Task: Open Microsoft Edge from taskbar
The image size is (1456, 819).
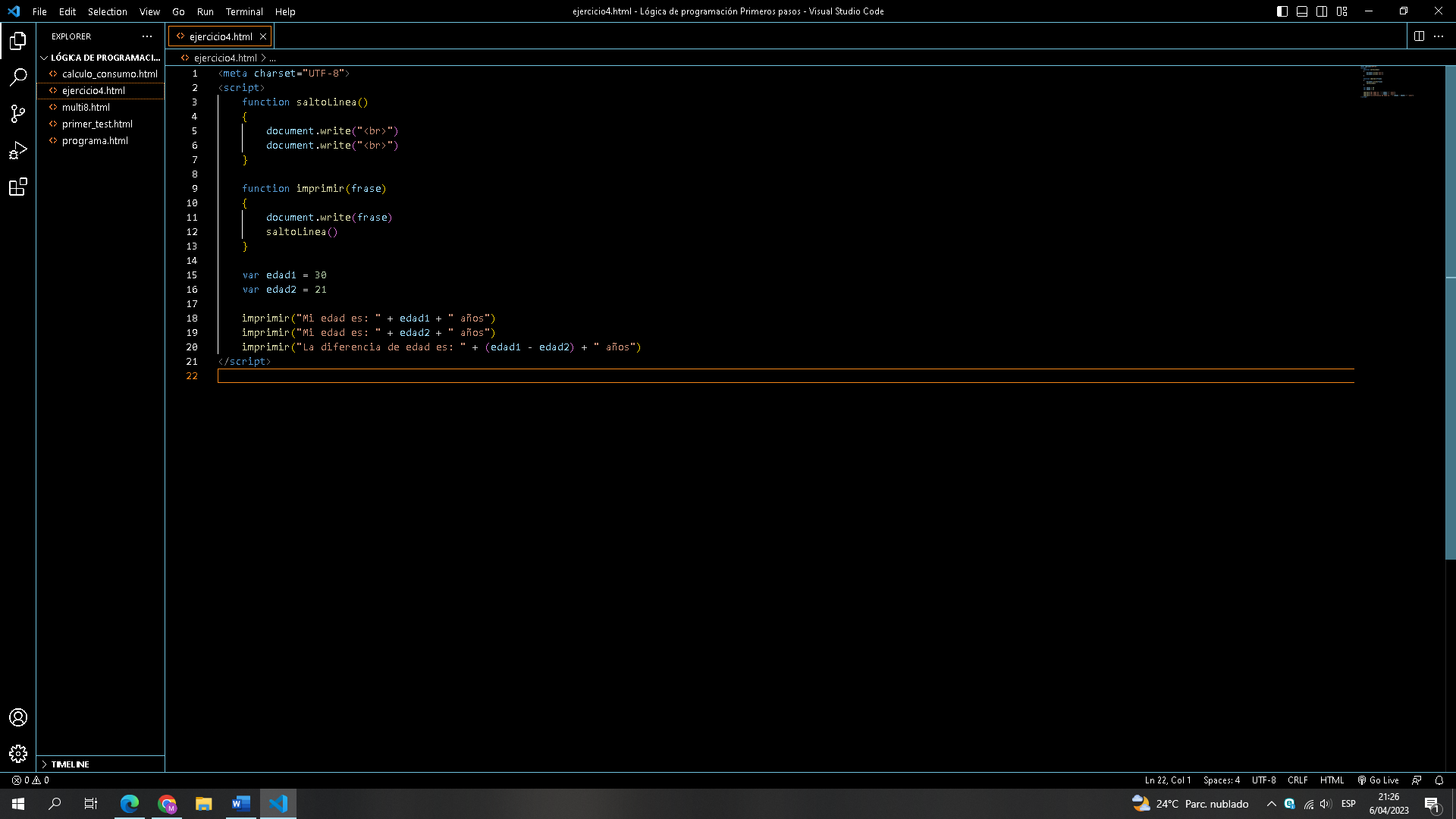Action: [130, 804]
